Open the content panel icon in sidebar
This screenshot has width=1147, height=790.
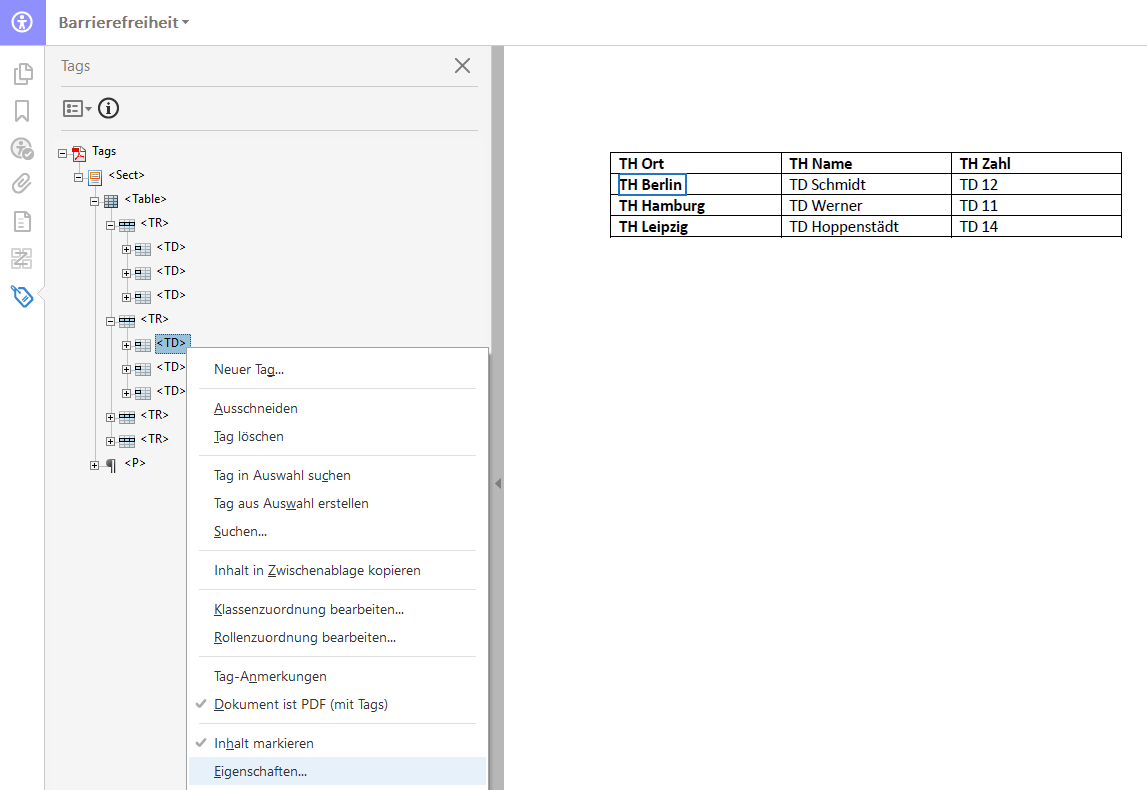point(22,221)
